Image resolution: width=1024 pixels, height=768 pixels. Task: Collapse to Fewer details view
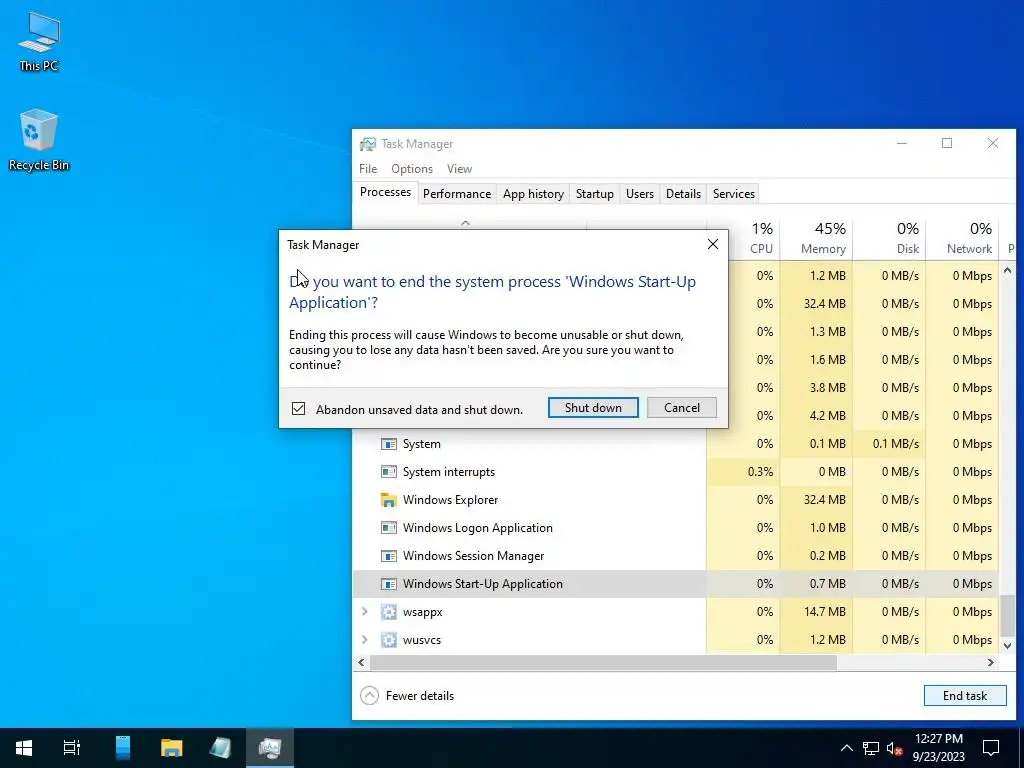tap(406, 696)
